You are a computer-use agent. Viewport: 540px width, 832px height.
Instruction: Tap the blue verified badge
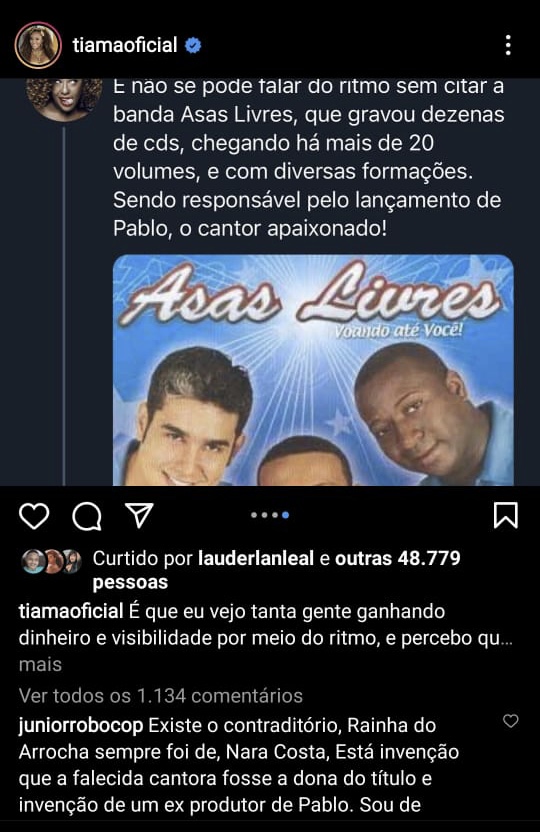click(x=193, y=46)
